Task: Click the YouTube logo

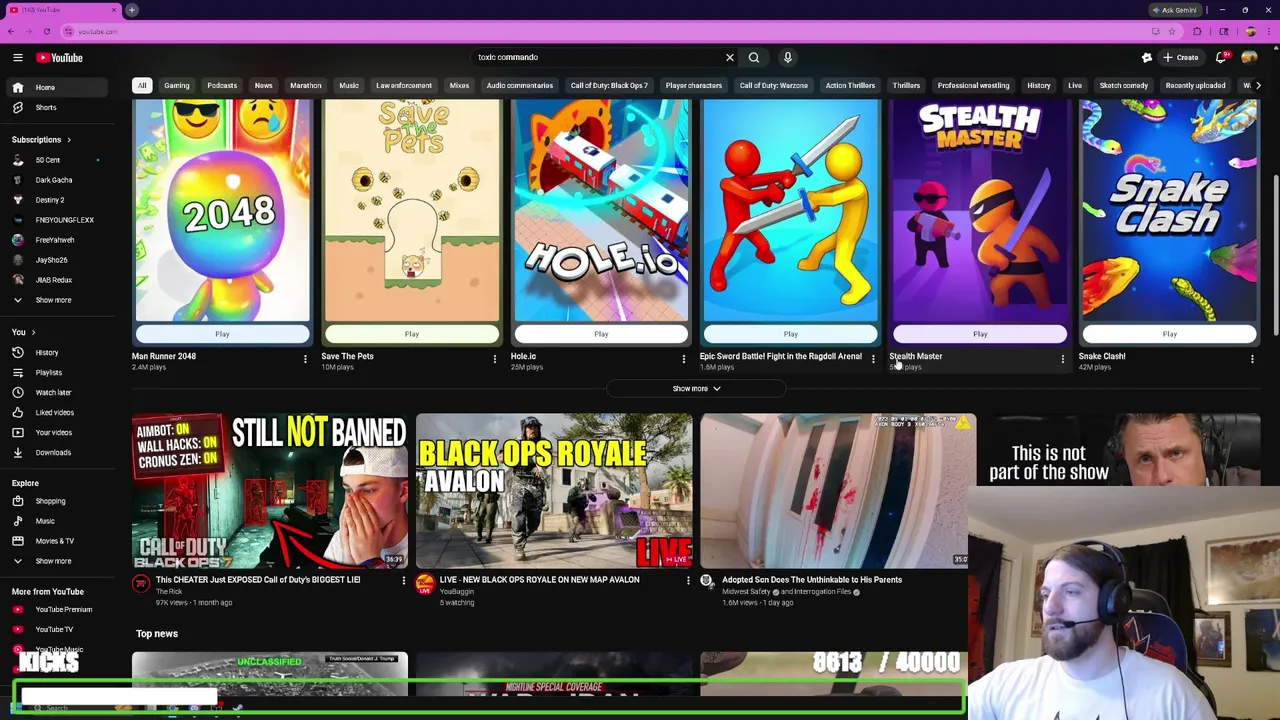Action: (x=60, y=57)
